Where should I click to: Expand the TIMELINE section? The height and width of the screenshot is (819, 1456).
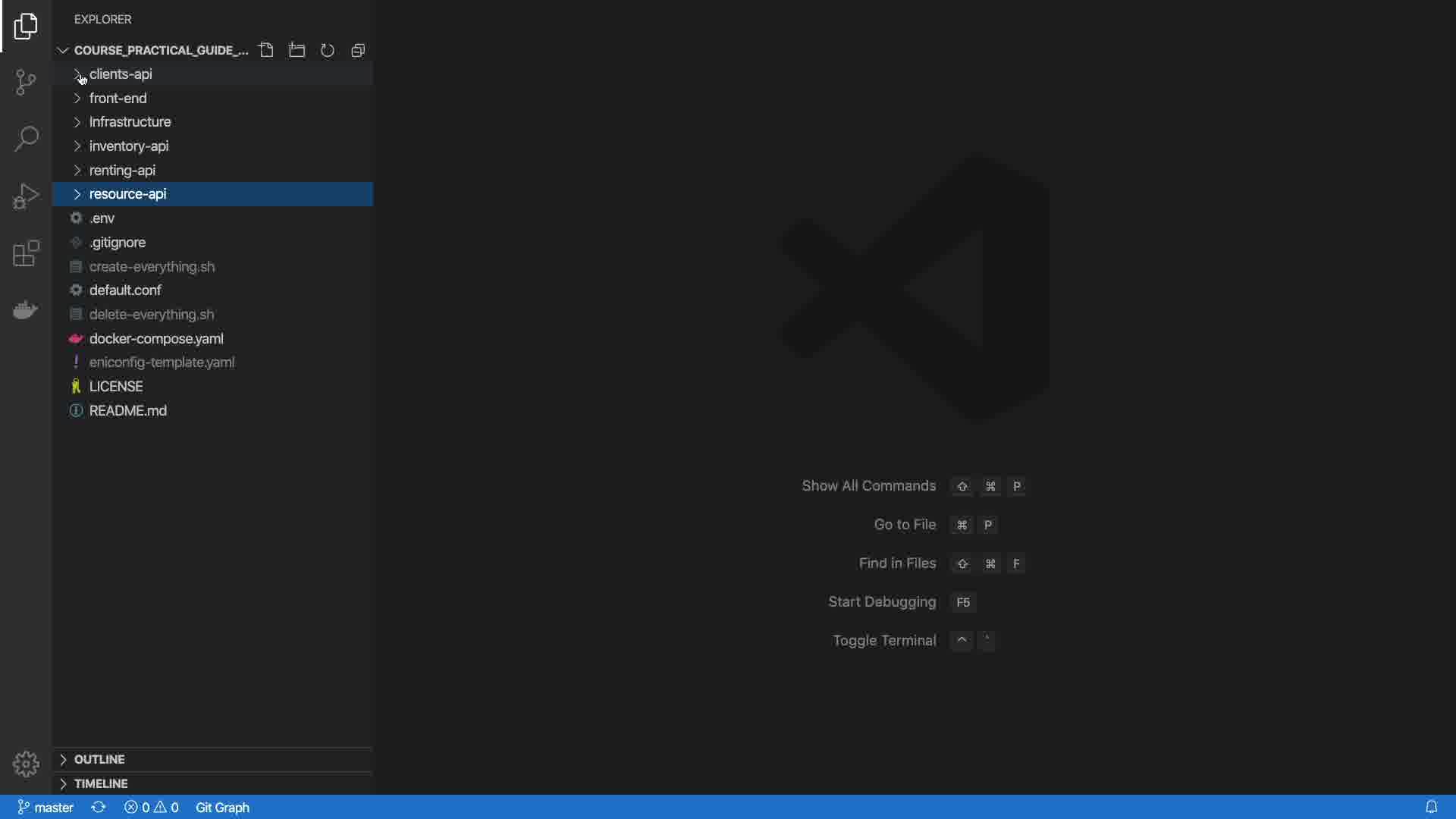[x=101, y=783]
